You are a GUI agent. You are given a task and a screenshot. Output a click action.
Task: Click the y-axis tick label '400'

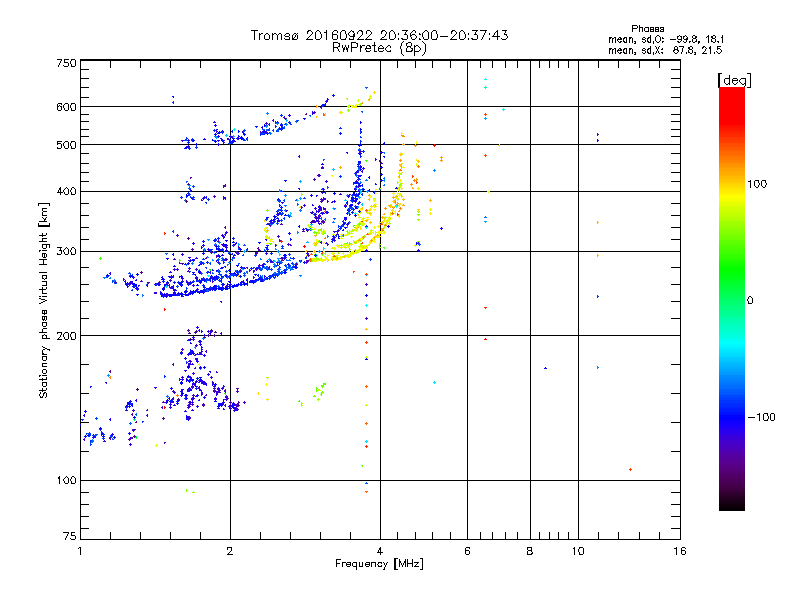click(66, 192)
